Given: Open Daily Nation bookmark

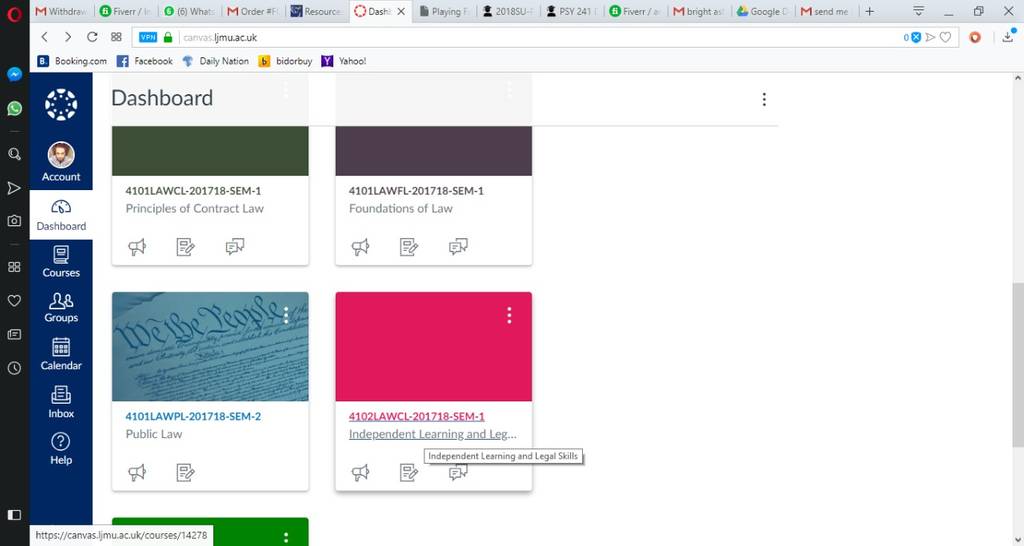Looking at the screenshot, I should (216, 61).
